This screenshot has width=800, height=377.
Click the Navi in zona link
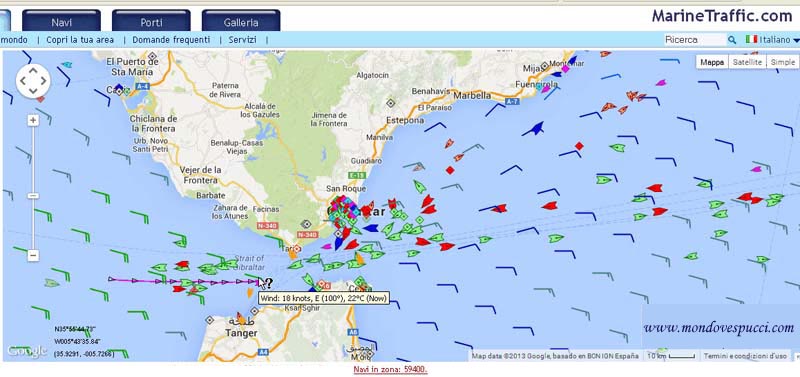(x=390, y=369)
